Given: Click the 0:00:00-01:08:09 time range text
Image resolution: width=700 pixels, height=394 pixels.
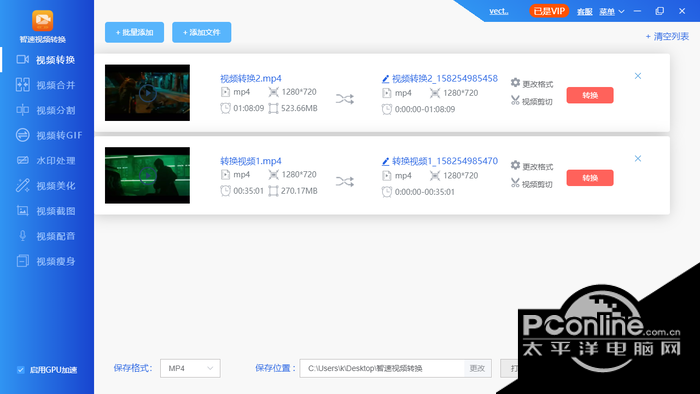Looking at the screenshot, I should click(425, 109).
